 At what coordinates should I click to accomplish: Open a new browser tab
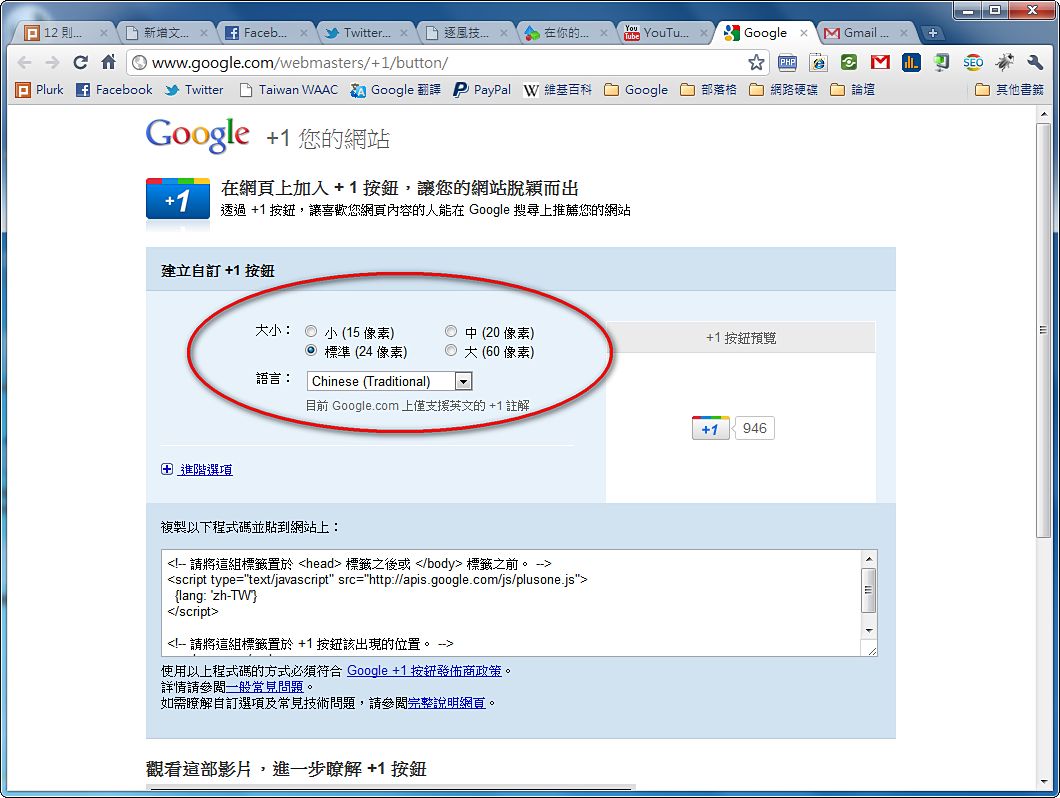[x=932, y=32]
